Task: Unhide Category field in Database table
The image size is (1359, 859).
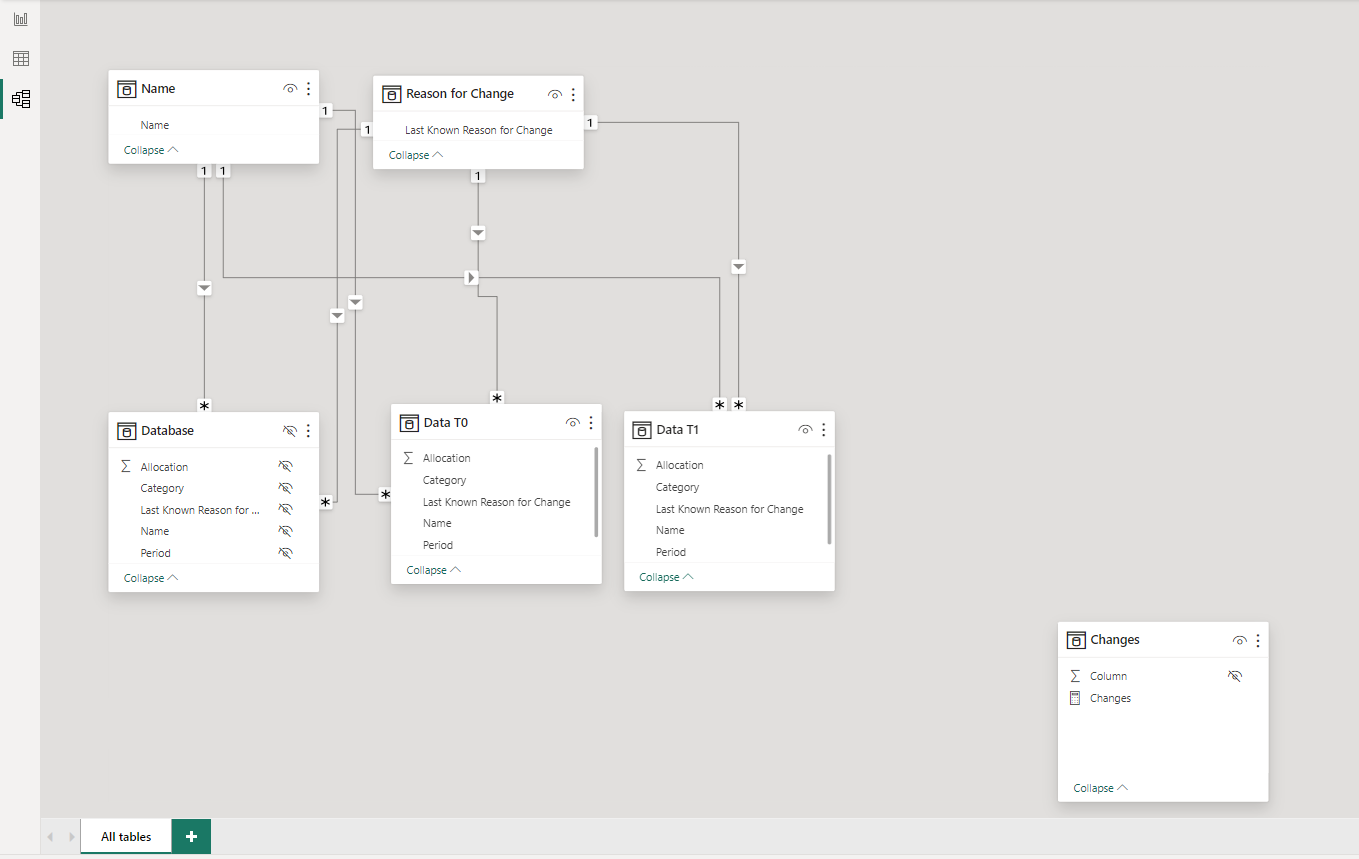Action: point(285,488)
